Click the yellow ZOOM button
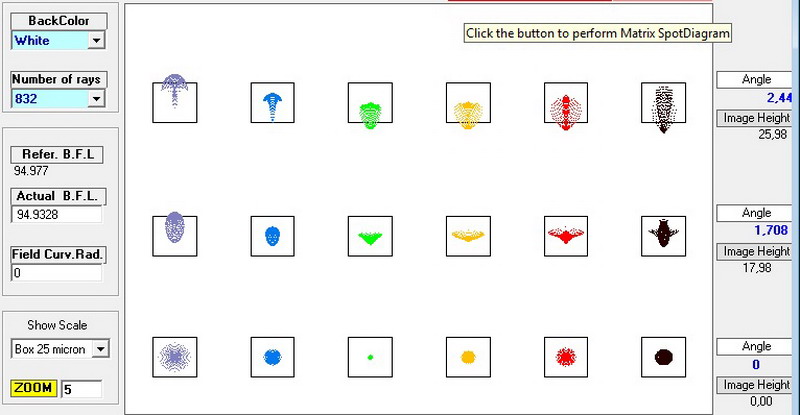 pyautogui.click(x=34, y=388)
